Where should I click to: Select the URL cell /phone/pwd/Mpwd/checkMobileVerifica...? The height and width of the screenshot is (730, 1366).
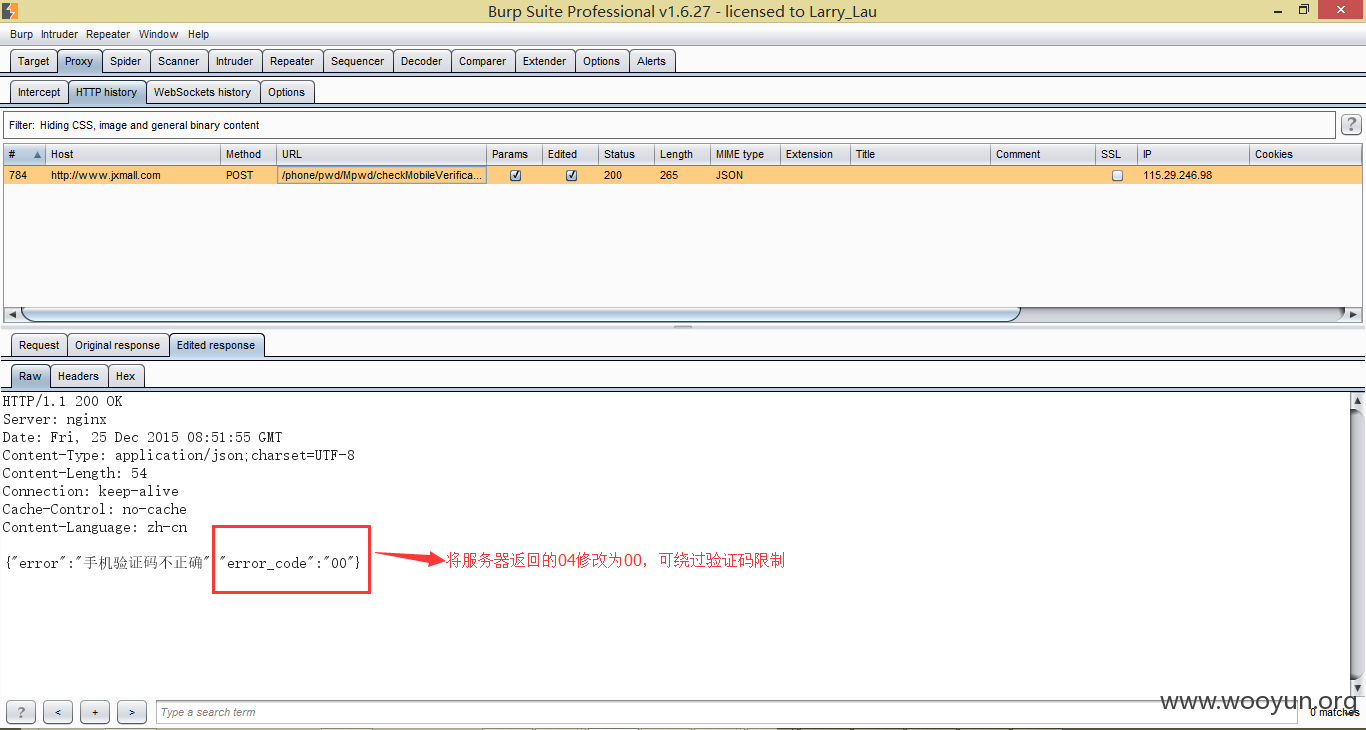point(381,175)
